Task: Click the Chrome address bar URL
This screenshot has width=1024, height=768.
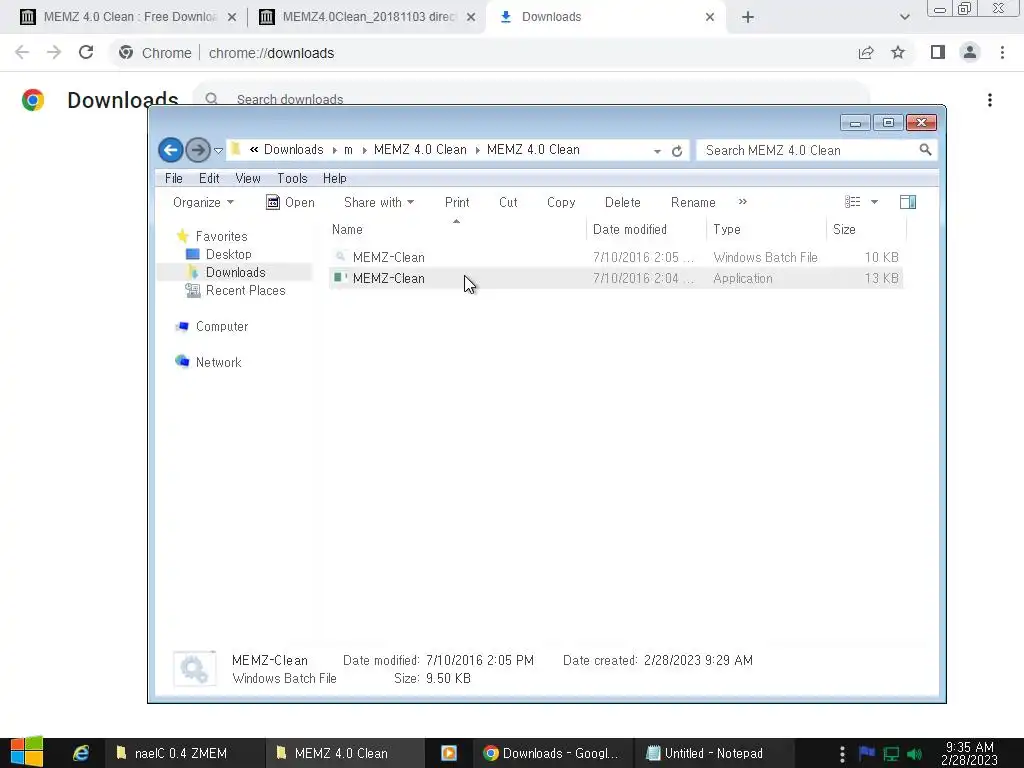Action: [271, 53]
